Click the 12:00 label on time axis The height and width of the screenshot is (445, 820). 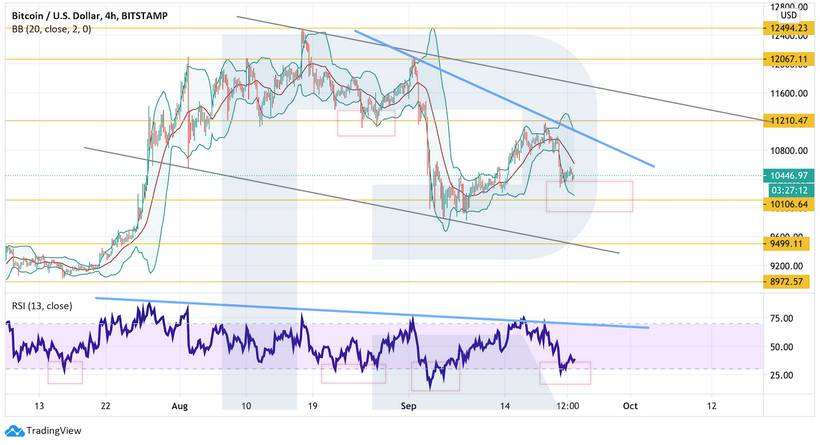[x=568, y=406]
